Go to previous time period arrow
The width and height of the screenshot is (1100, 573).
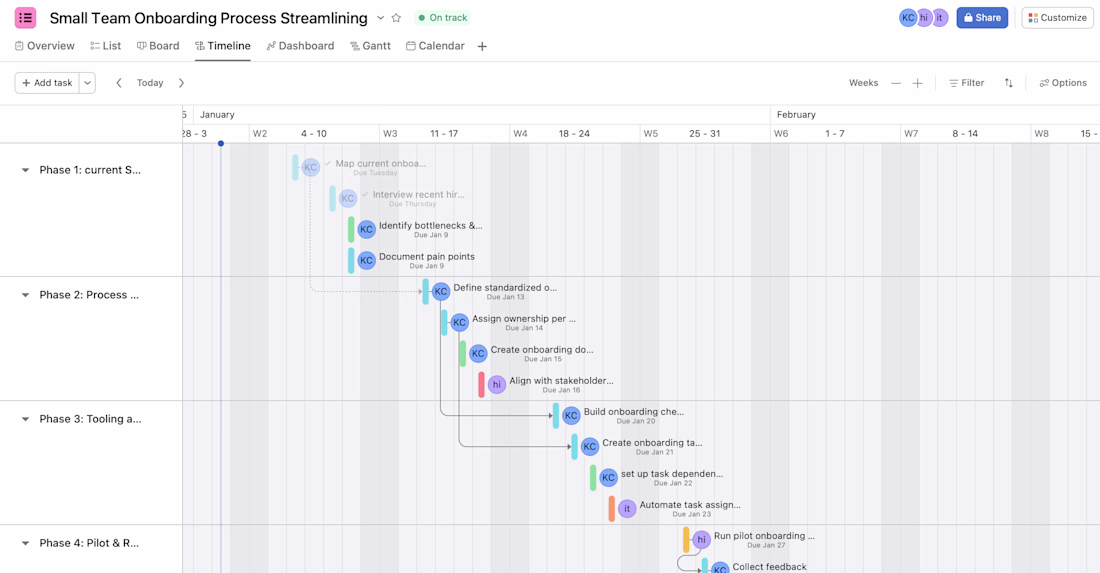(x=119, y=83)
